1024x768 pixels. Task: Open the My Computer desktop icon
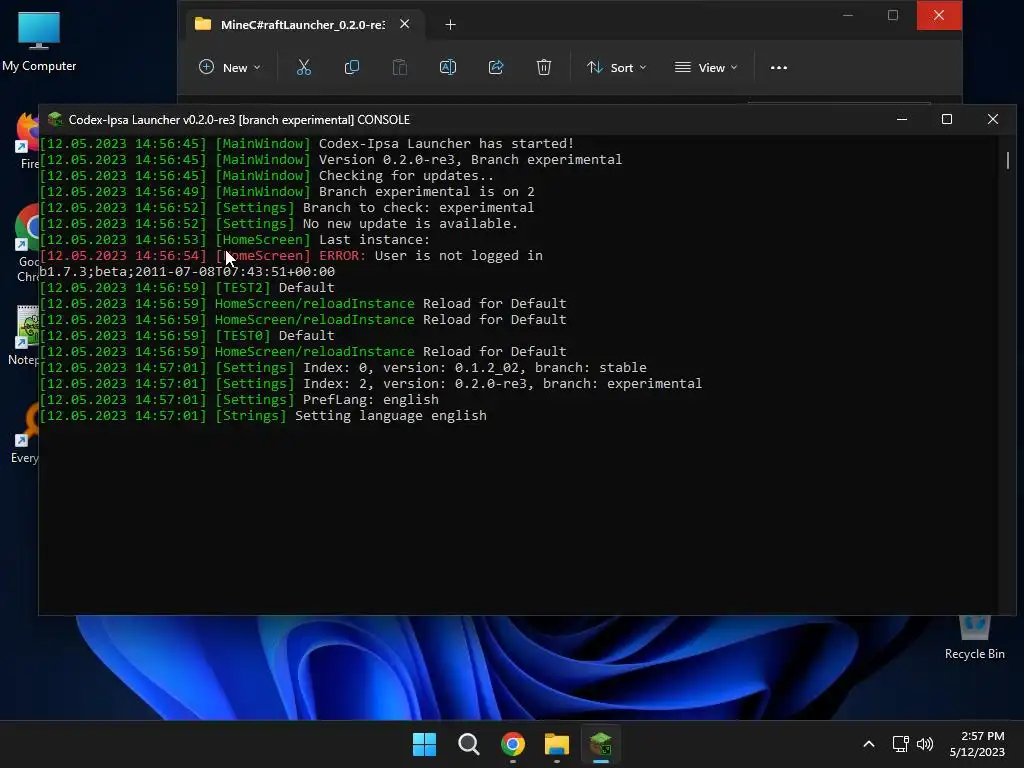pyautogui.click(x=39, y=41)
